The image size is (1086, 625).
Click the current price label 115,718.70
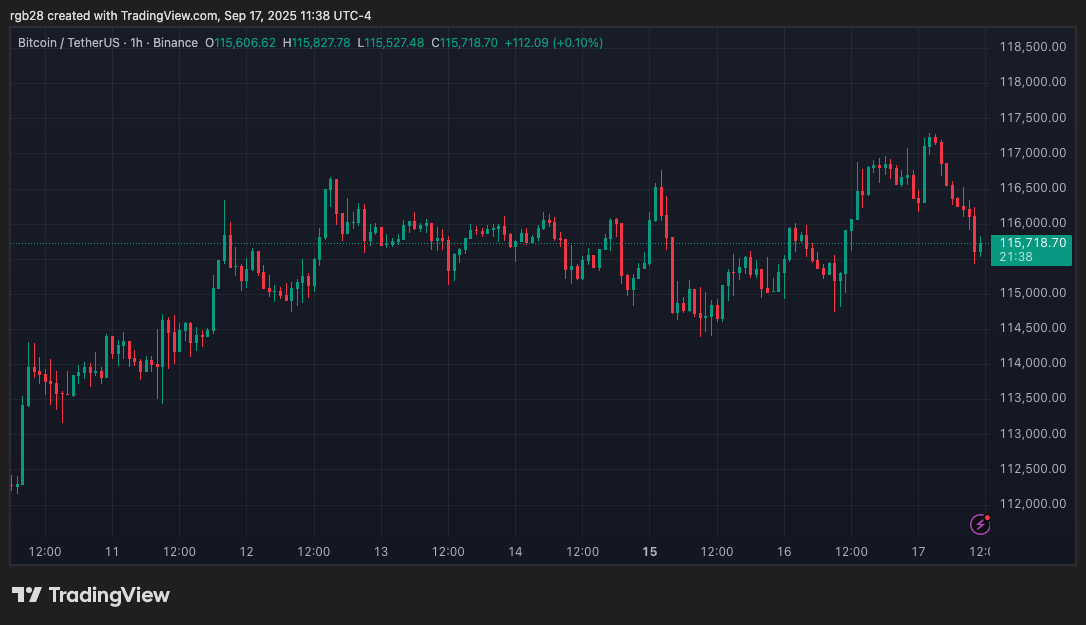(x=1031, y=242)
